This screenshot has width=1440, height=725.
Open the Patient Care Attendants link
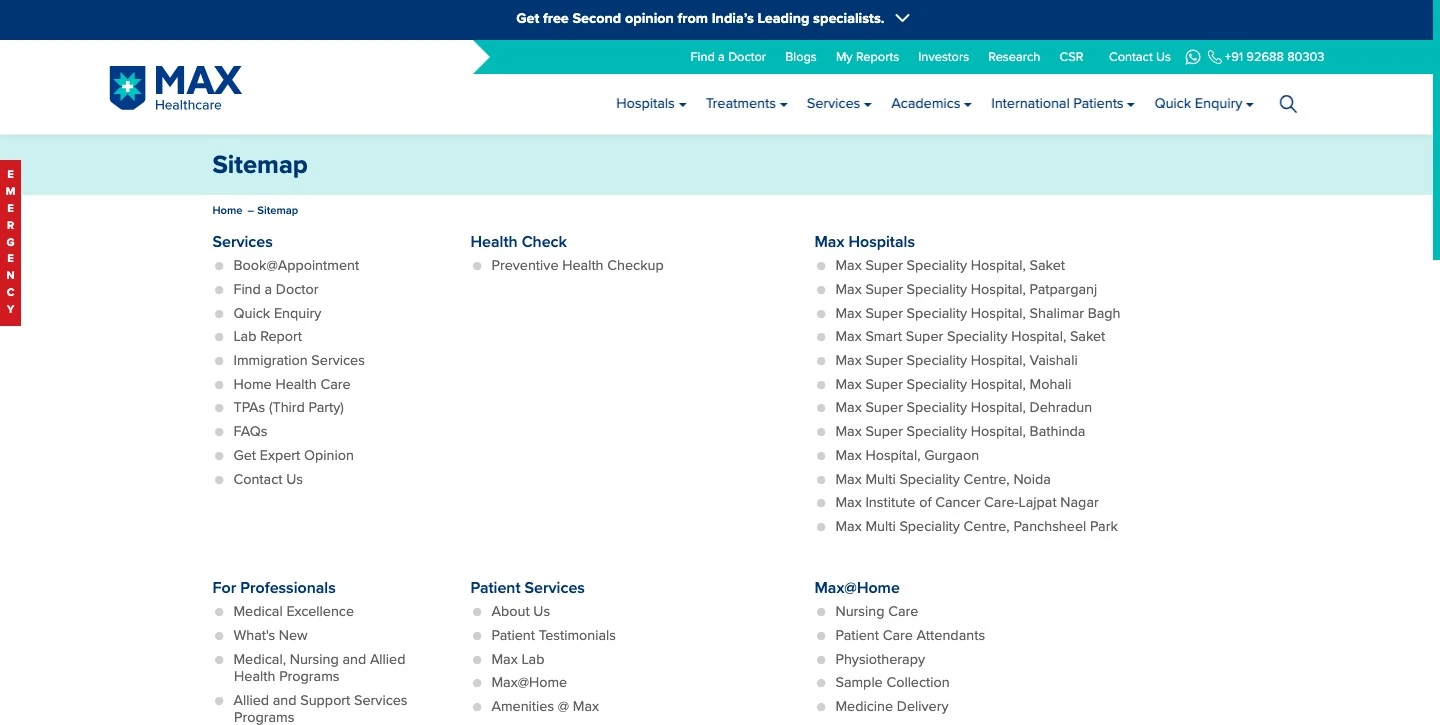click(x=910, y=636)
